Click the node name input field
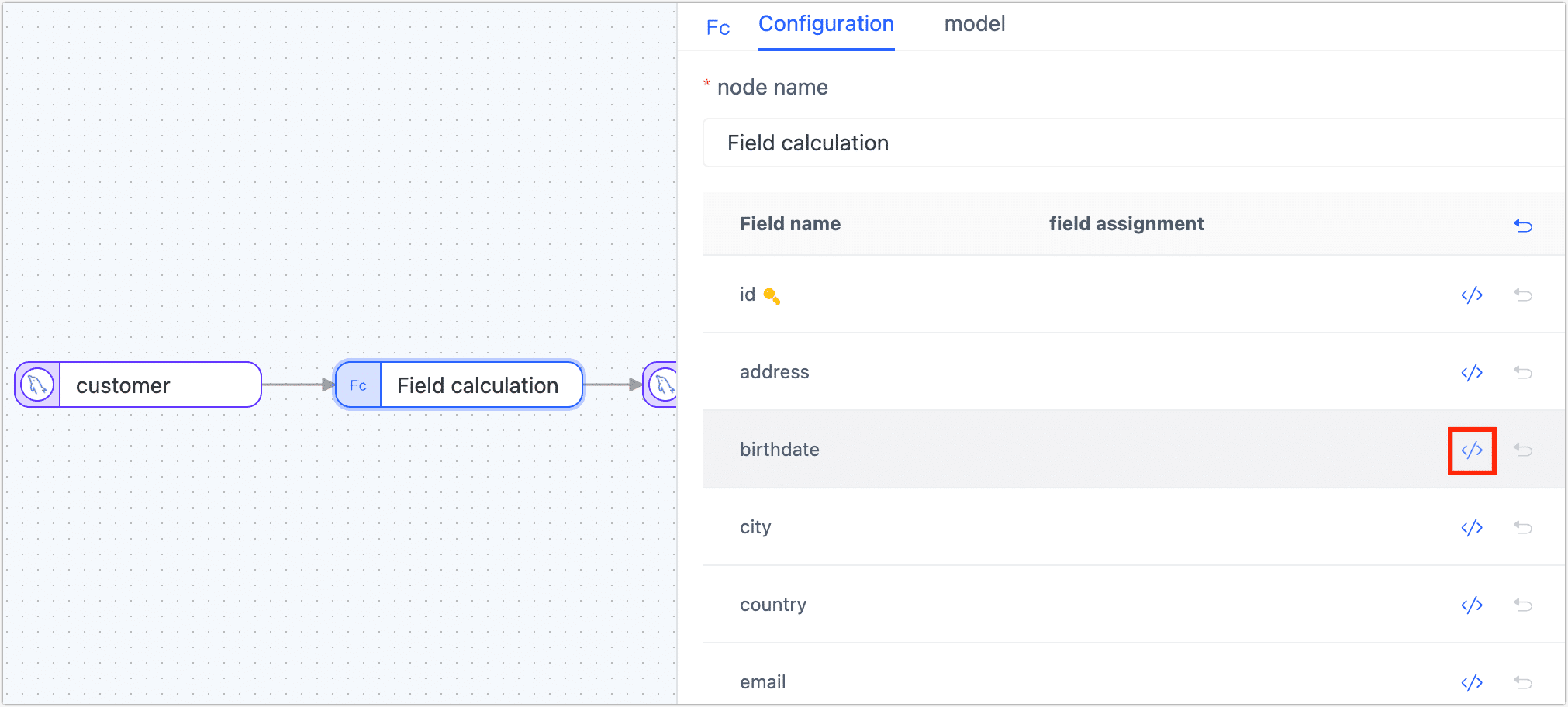Screen dimensions: 1568x707 [x=1132, y=143]
